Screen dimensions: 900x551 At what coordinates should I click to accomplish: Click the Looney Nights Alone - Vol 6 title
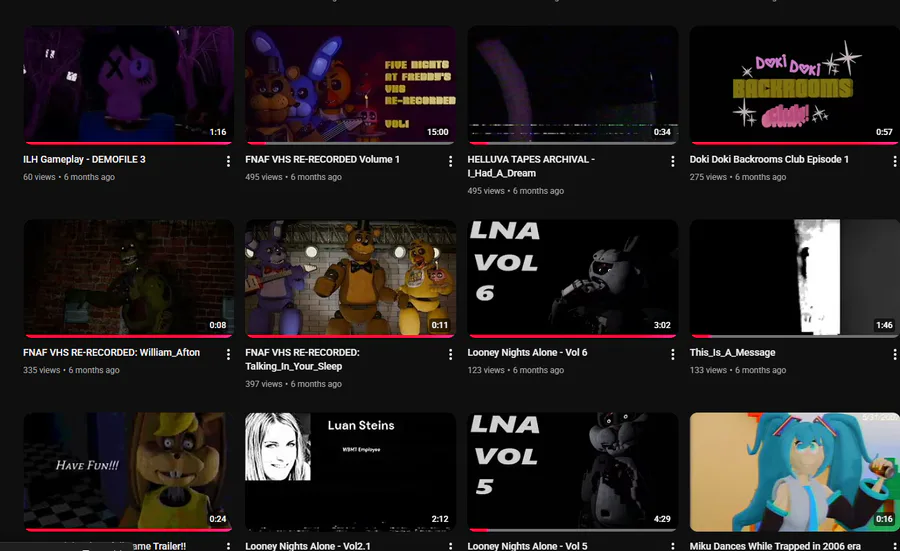(527, 352)
